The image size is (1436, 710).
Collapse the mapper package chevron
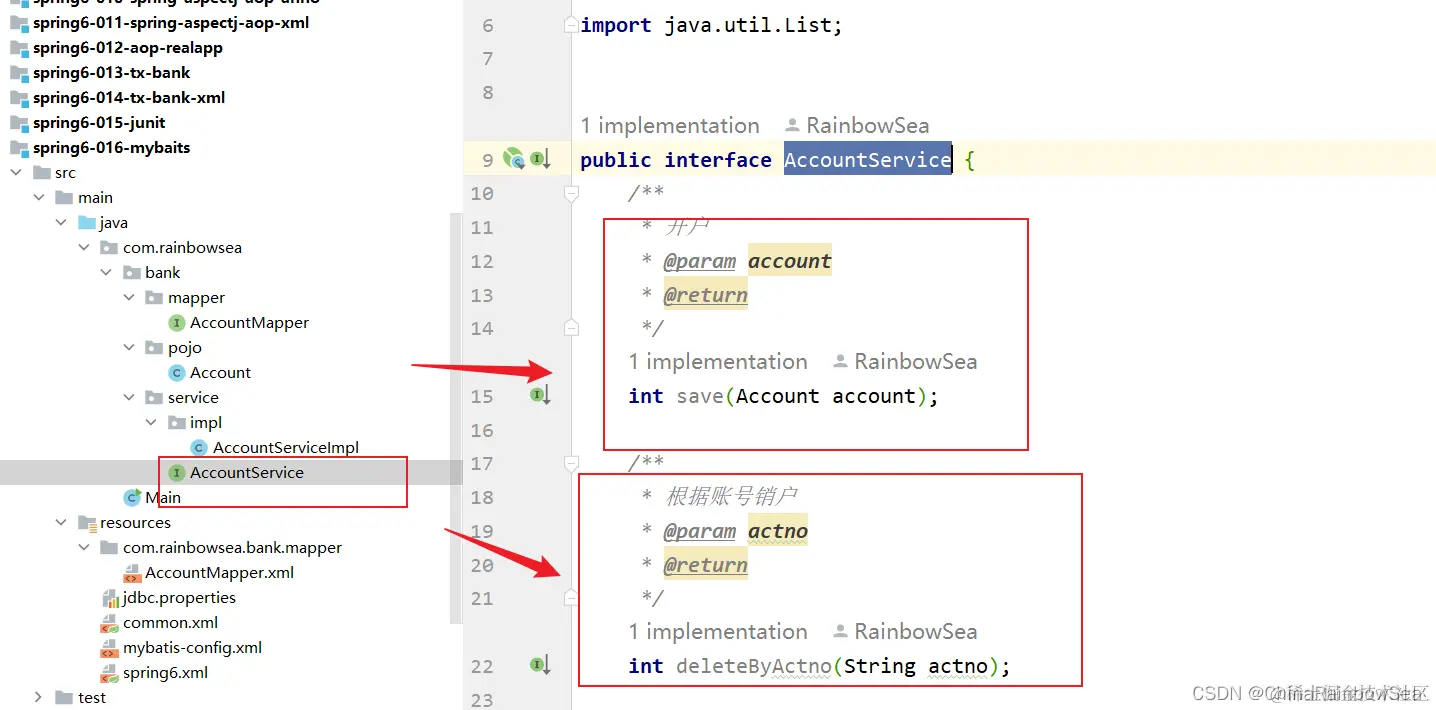[x=129, y=298]
